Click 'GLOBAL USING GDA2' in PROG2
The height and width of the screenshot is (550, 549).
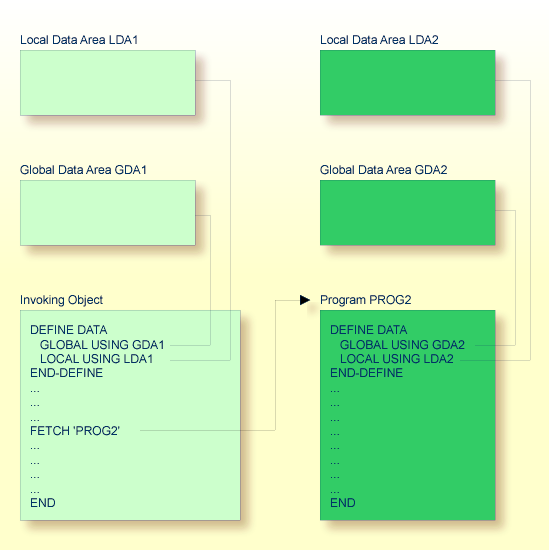click(402, 345)
